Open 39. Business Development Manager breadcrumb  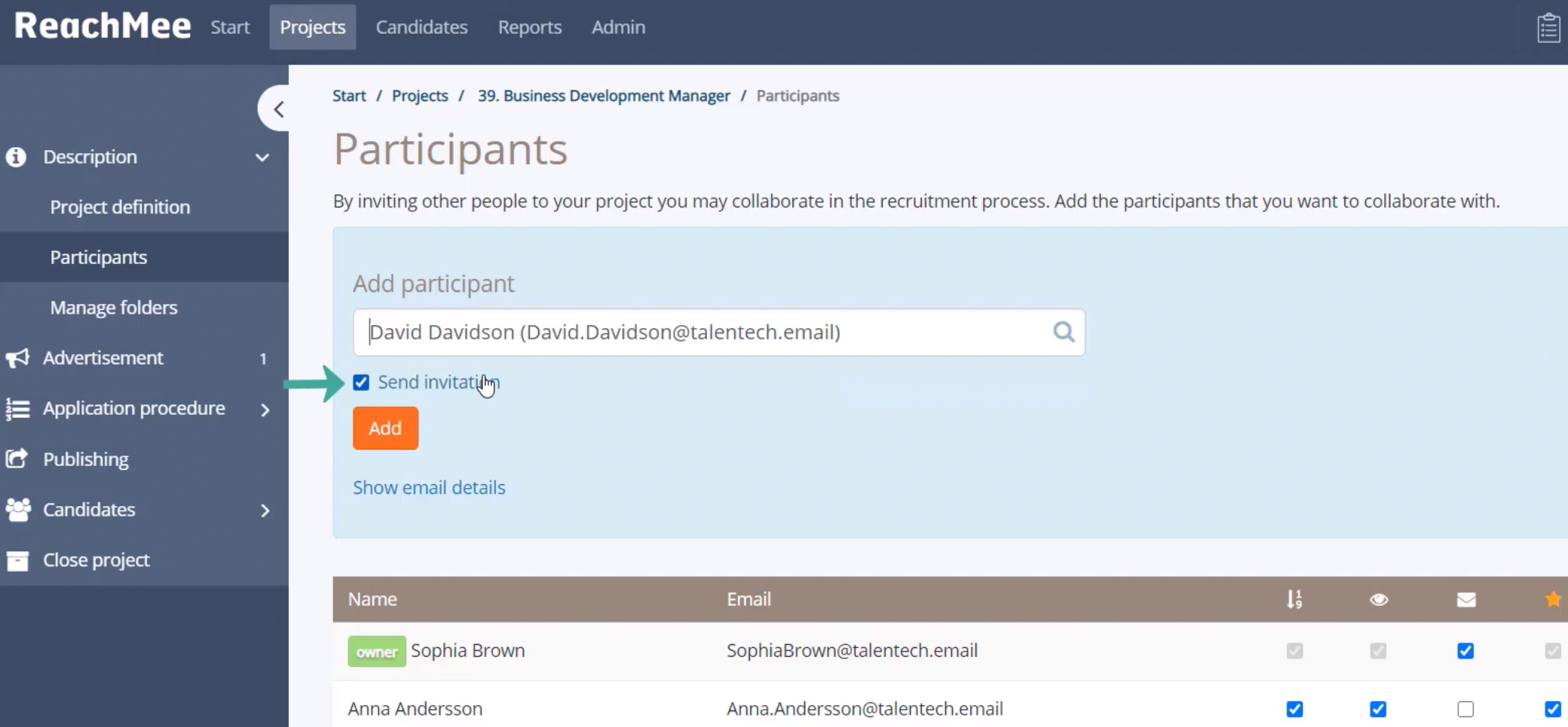[x=604, y=96]
